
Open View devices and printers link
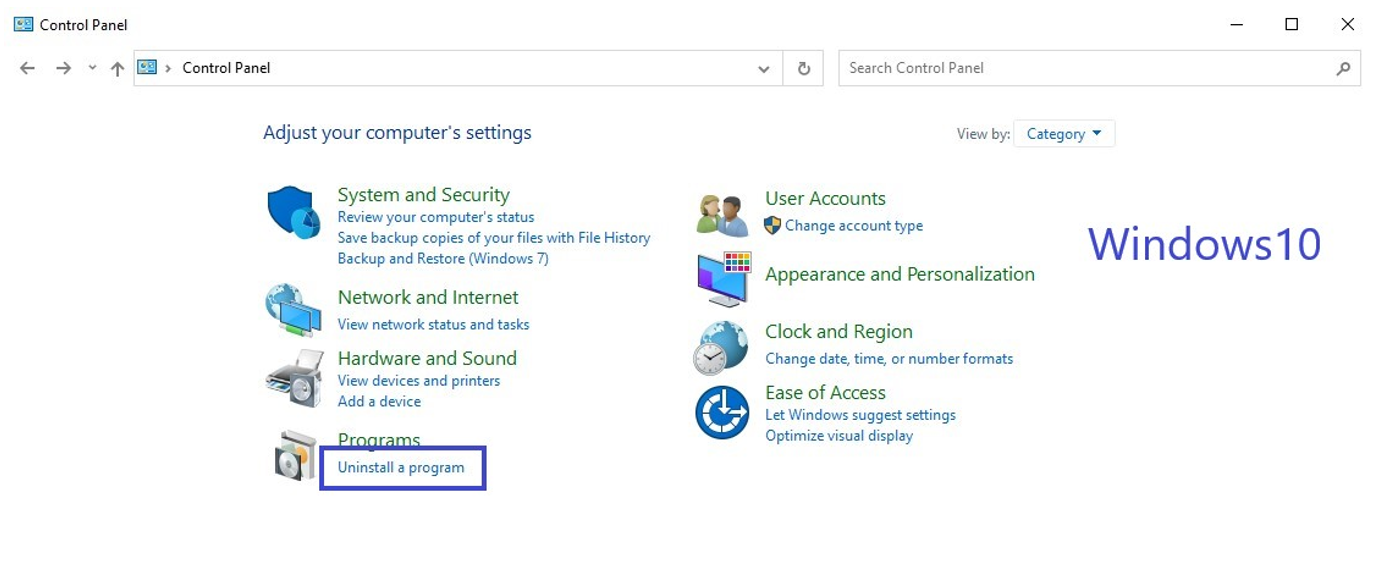(418, 380)
